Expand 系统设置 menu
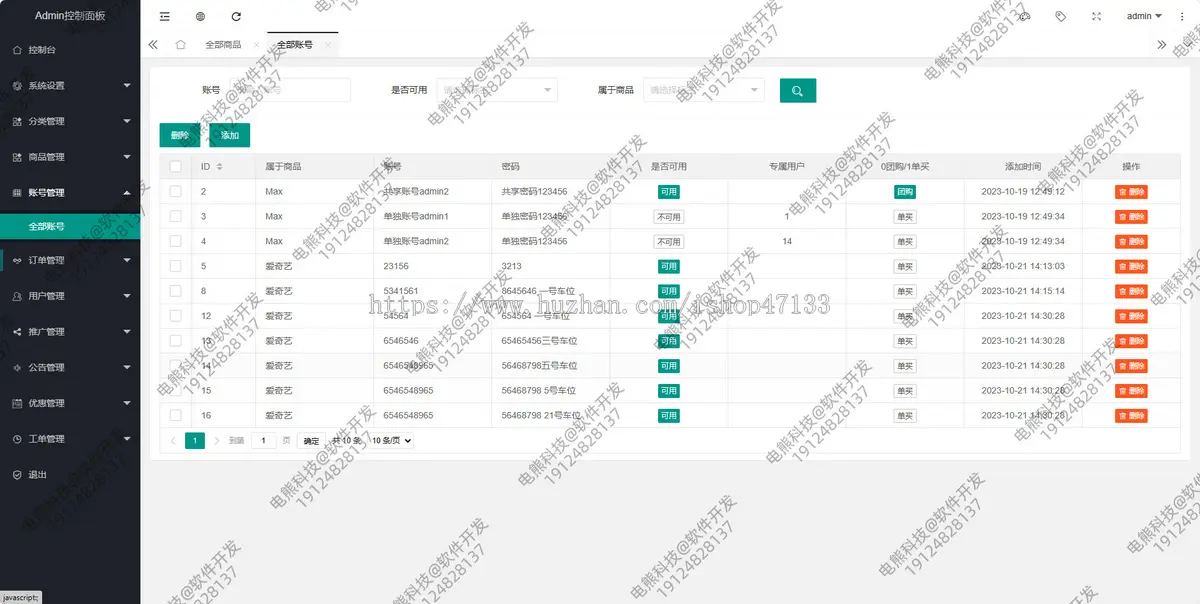The image size is (1200, 604). [70, 85]
